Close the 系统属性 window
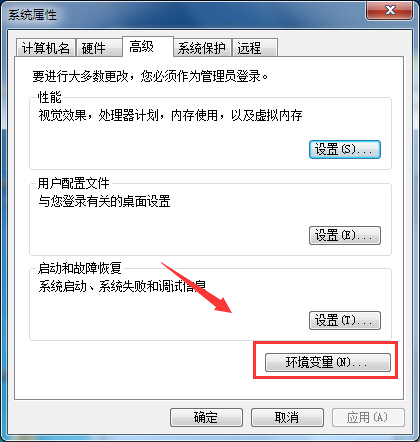The image size is (420, 442). [x=389, y=10]
